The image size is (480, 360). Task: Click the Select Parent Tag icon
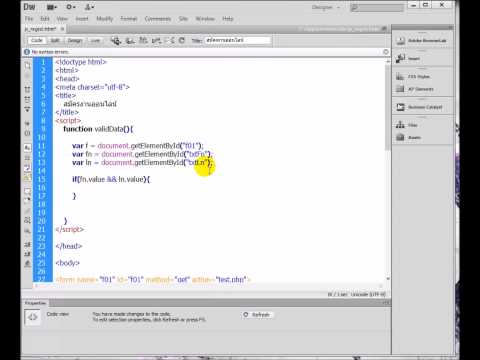27,124
